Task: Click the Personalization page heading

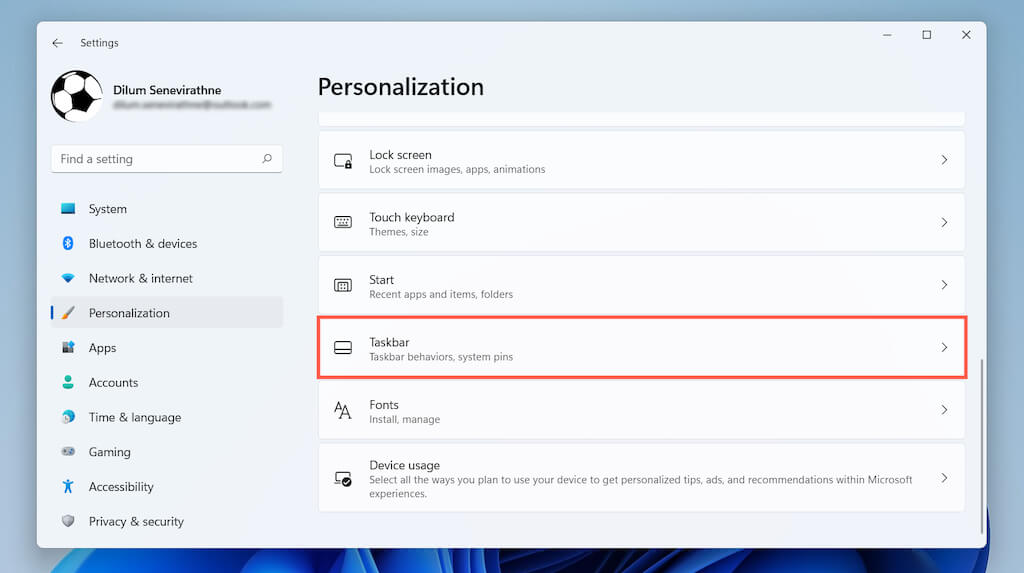Action: [x=400, y=87]
